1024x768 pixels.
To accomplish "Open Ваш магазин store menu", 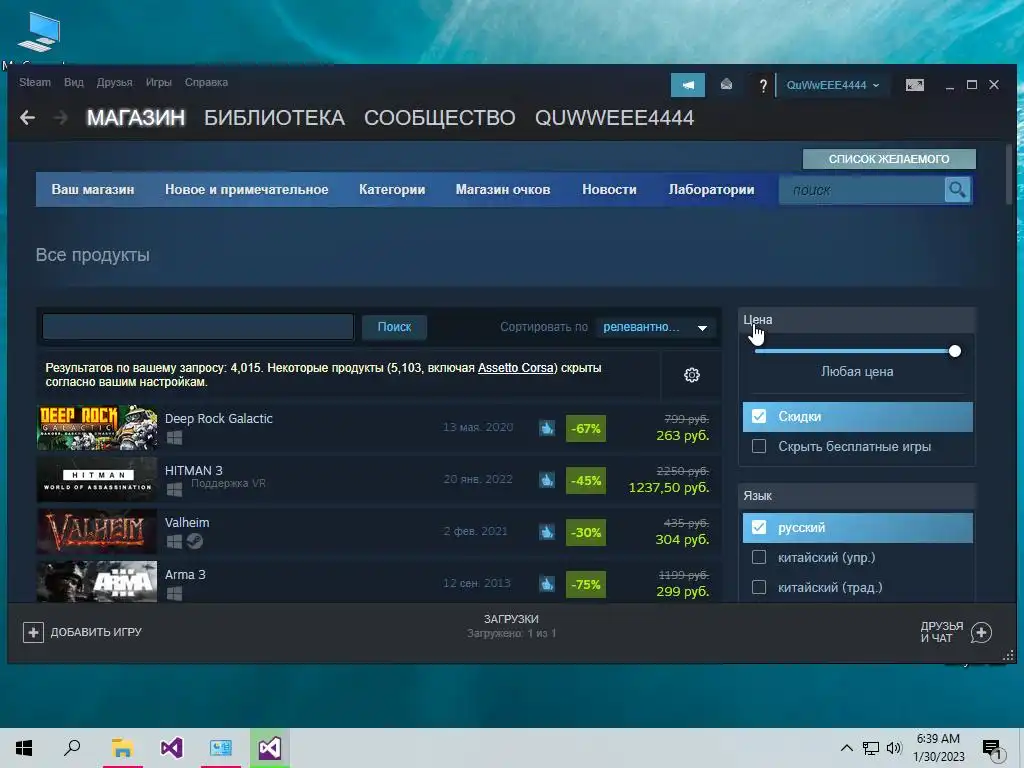I will pos(93,189).
